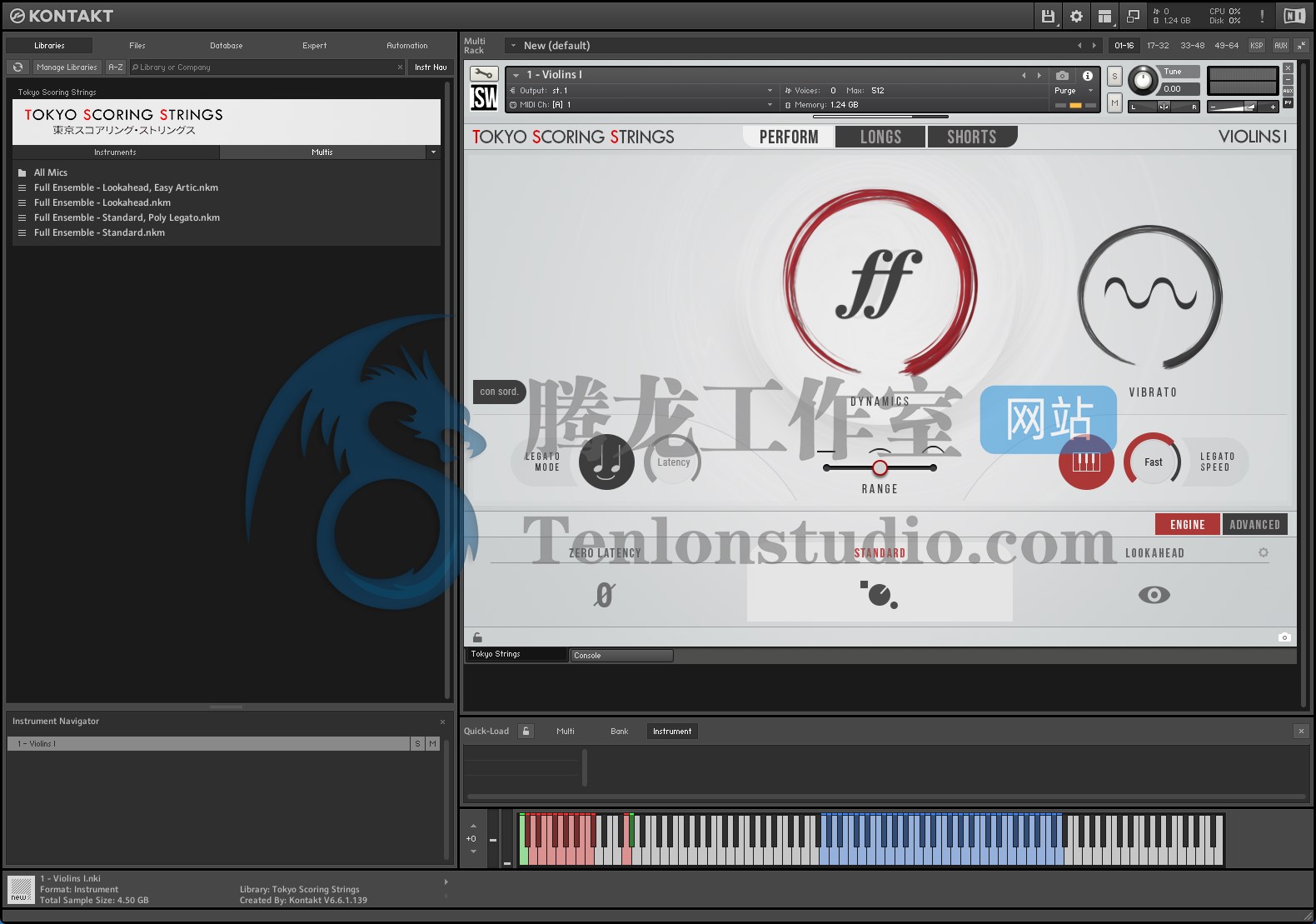The height and width of the screenshot is (924, 1316).
Task: Expand the status bar info arrow
Action: click(446, 882)
